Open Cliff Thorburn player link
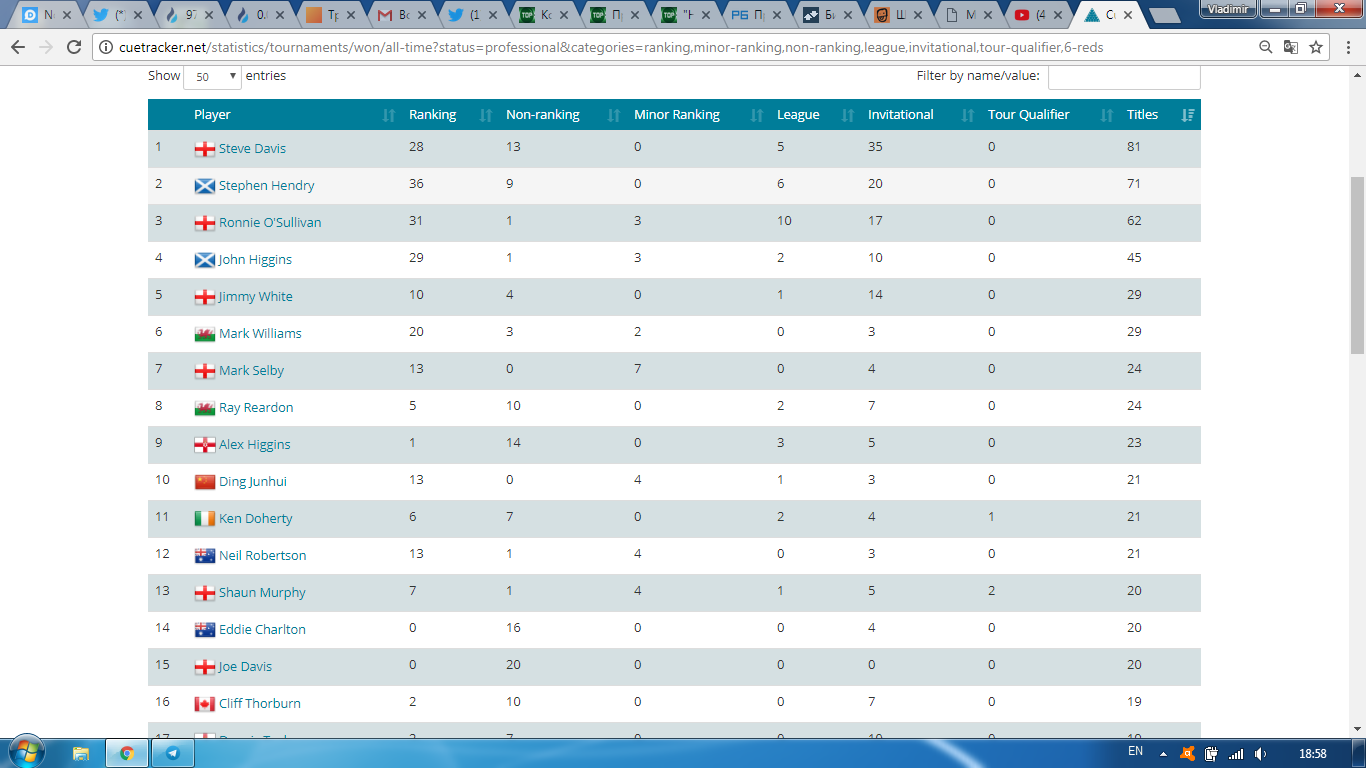Image resolution: width=1366 pixels, height=768 pixels. [260, 703]
